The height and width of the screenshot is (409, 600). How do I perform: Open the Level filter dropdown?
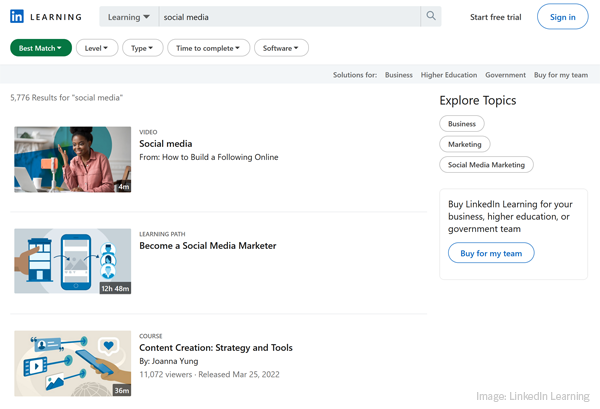coord(97,48)
